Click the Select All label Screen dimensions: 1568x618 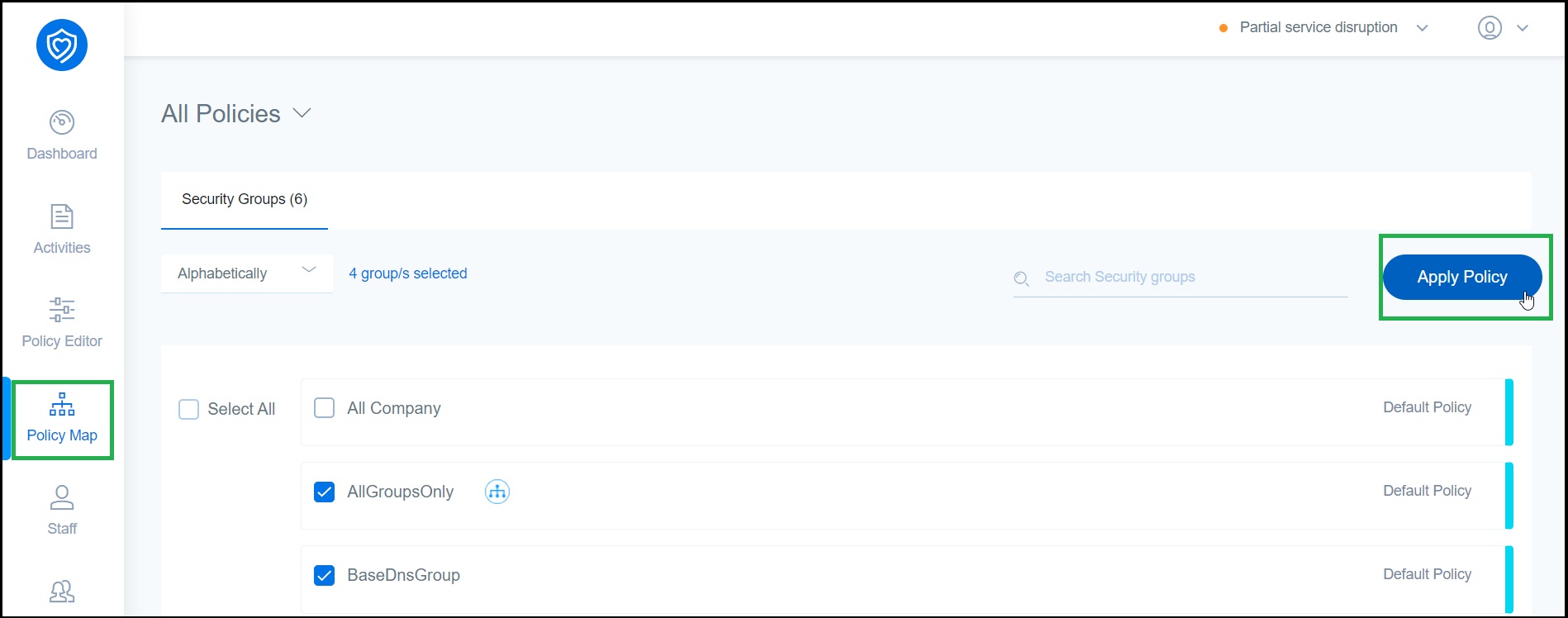pos(241,409)
